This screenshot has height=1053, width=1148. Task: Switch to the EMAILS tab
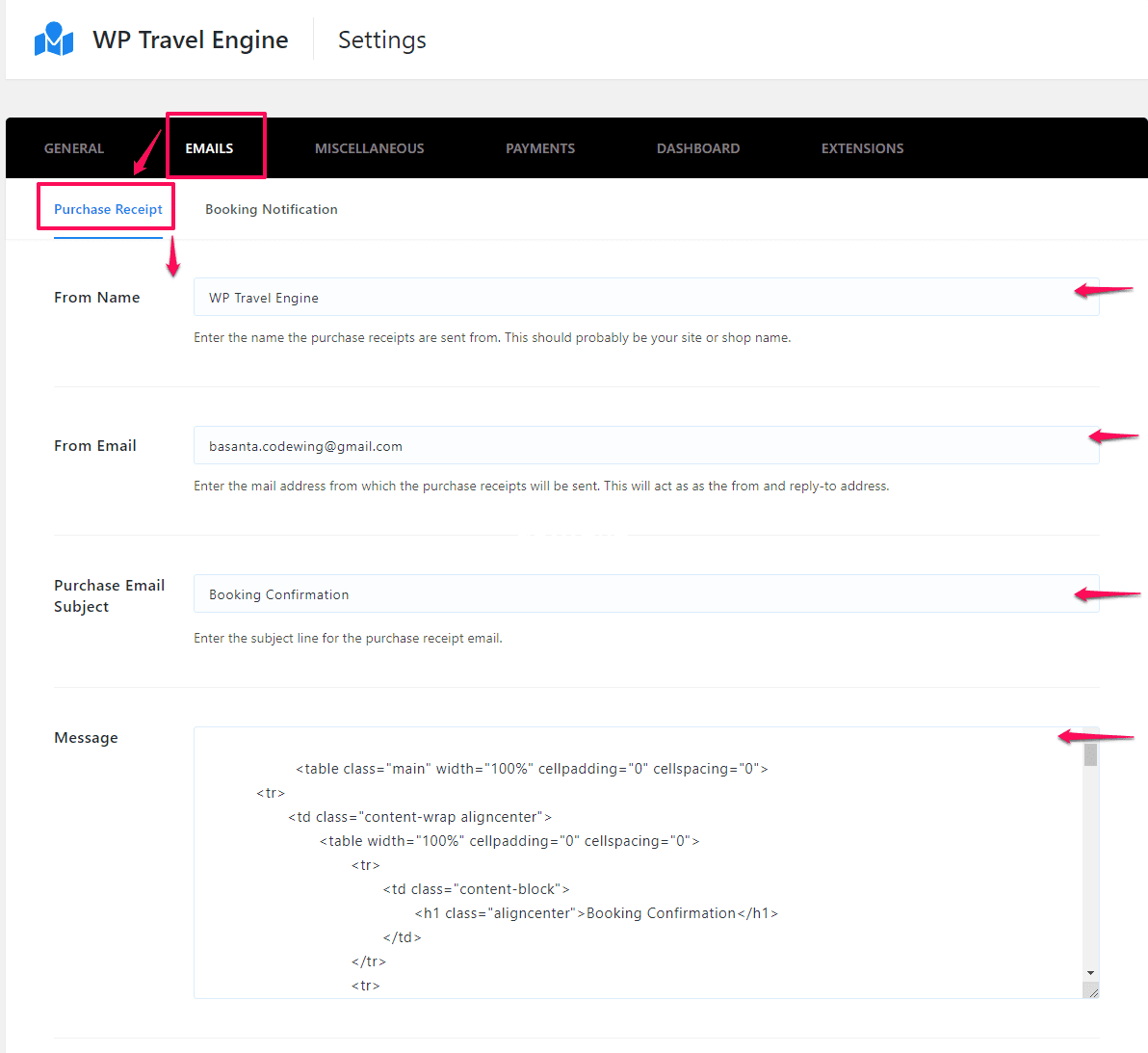(209, 148)
